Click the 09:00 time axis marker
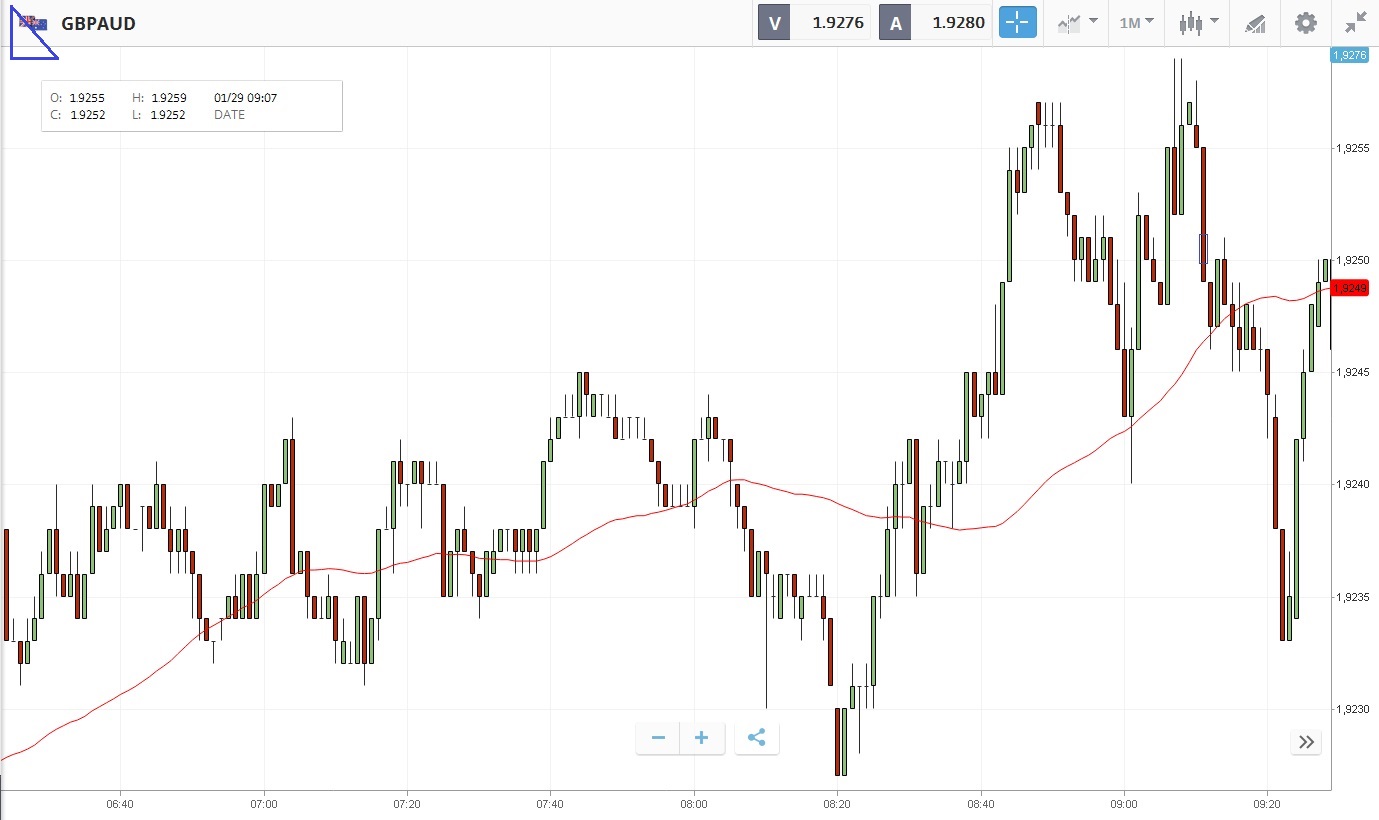1379x820 pixels. 1124,804
